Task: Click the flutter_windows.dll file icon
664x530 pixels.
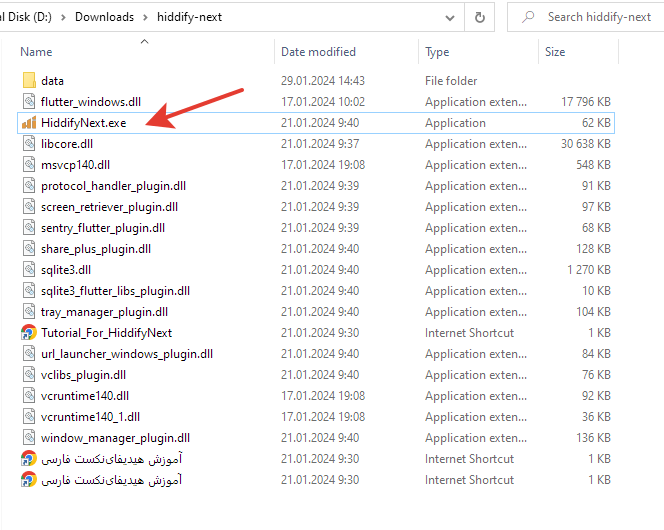Action: [x=29, y=102]
